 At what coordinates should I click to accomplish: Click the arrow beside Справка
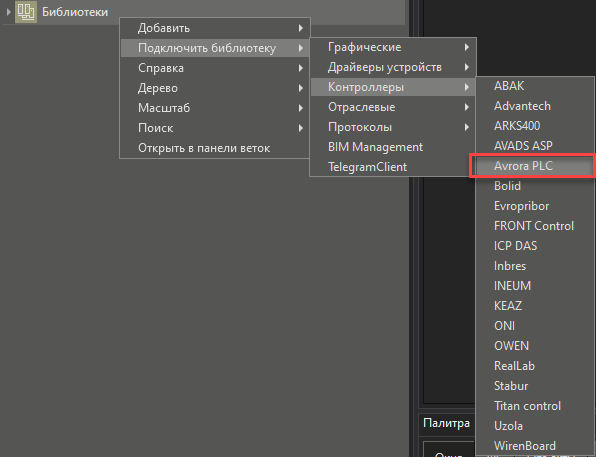pos(301,68)
